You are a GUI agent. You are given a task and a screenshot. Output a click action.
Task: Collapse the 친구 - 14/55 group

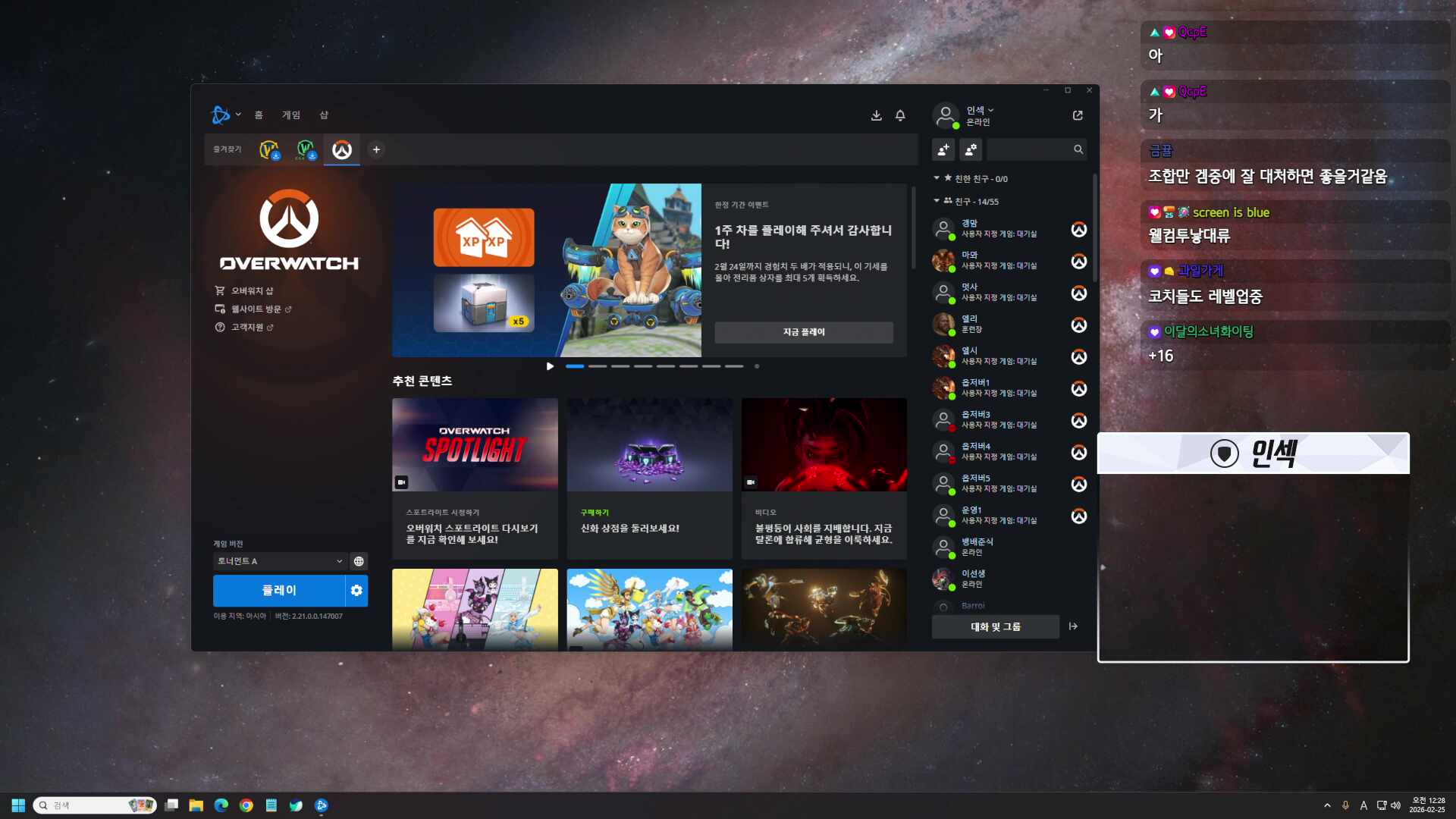click(937, 201)
